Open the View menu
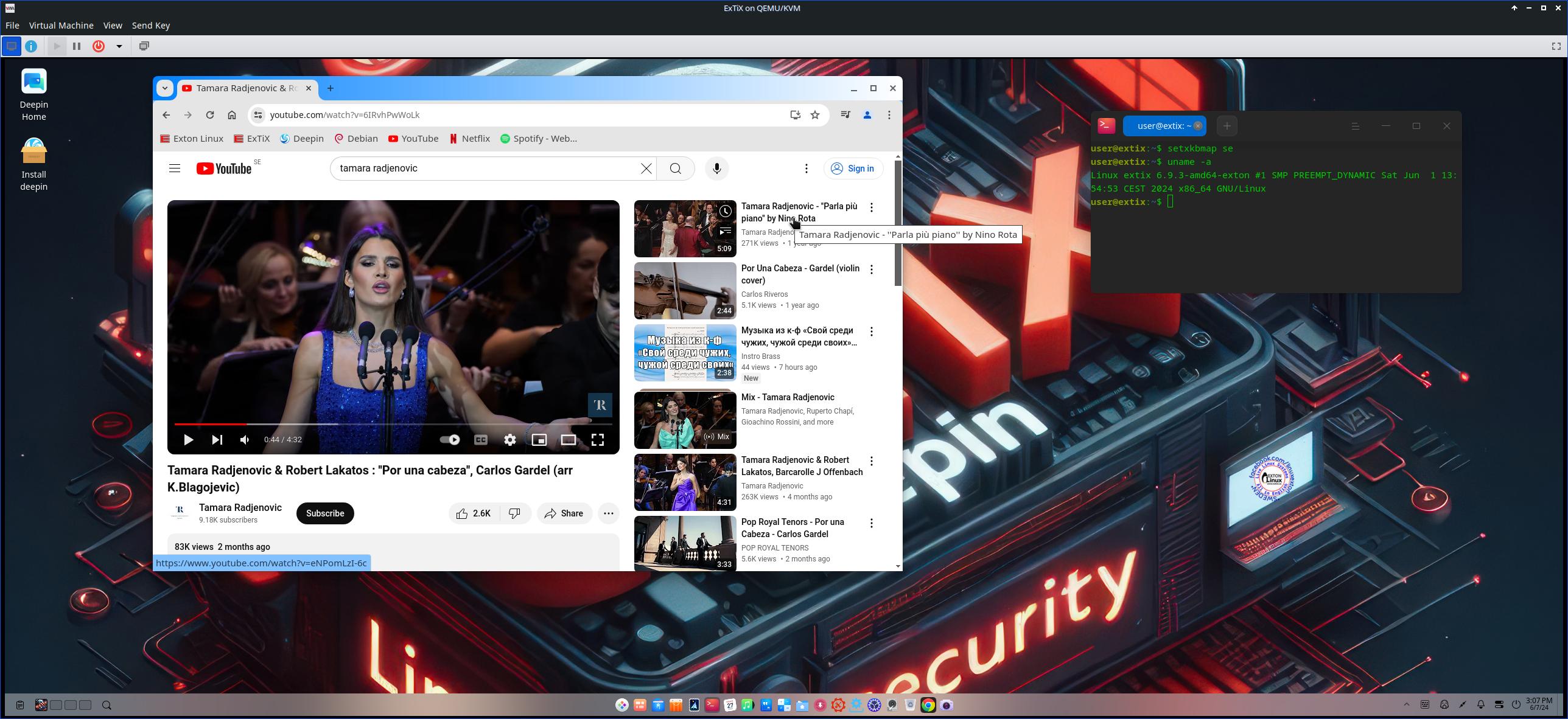 [113, 26]
